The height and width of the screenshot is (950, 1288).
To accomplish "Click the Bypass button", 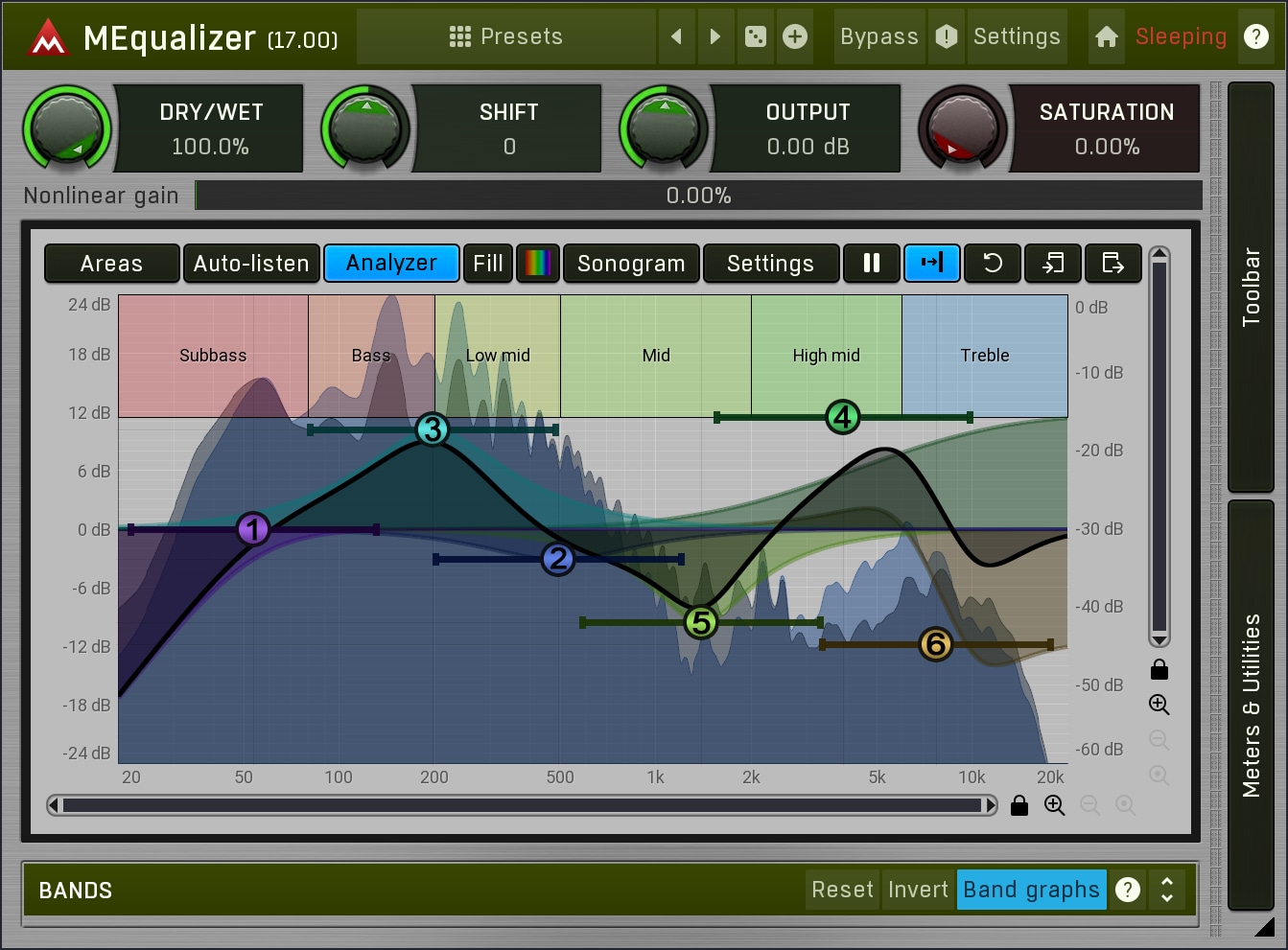I will click(878, 36).
